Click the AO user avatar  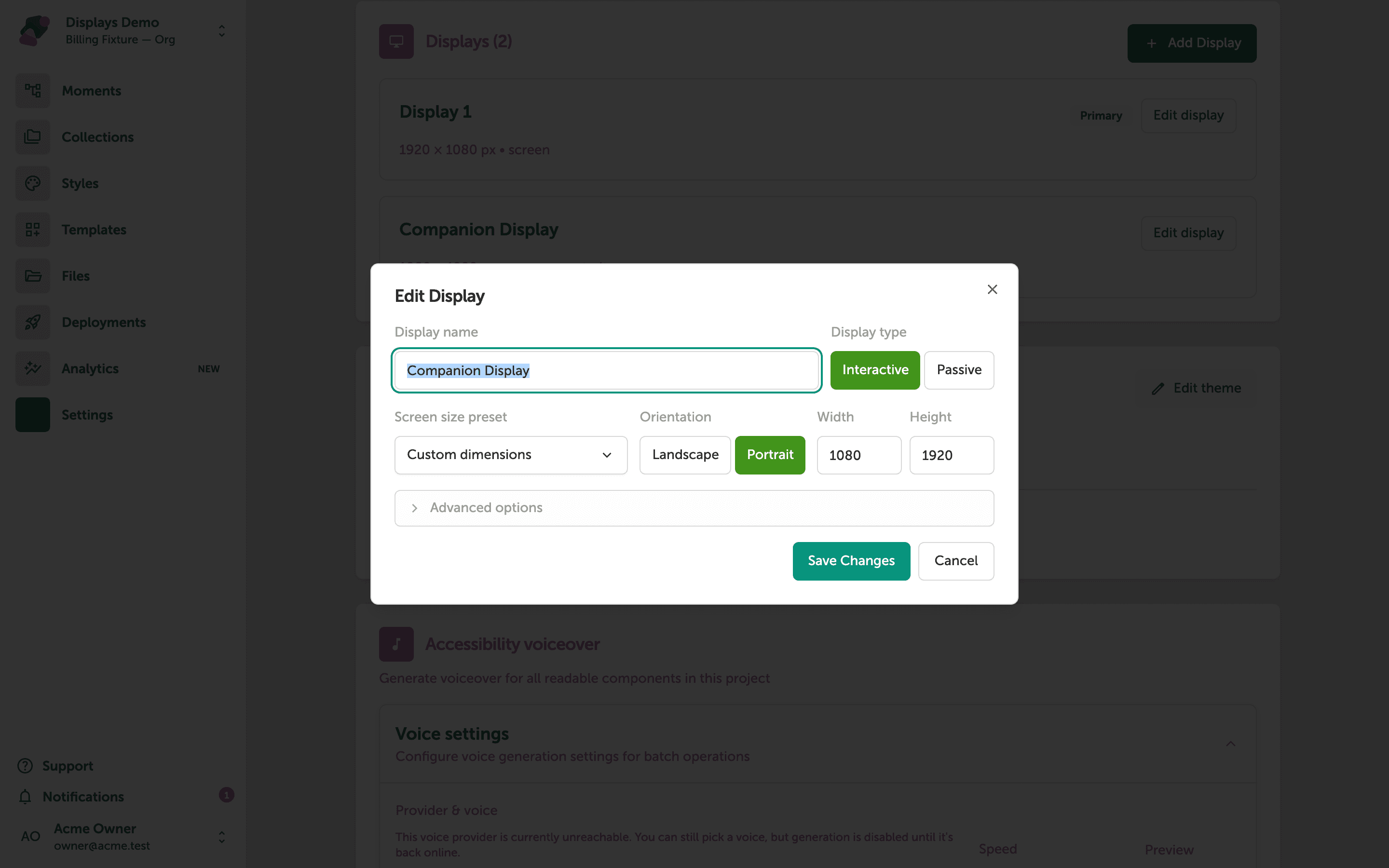point(30,837)
